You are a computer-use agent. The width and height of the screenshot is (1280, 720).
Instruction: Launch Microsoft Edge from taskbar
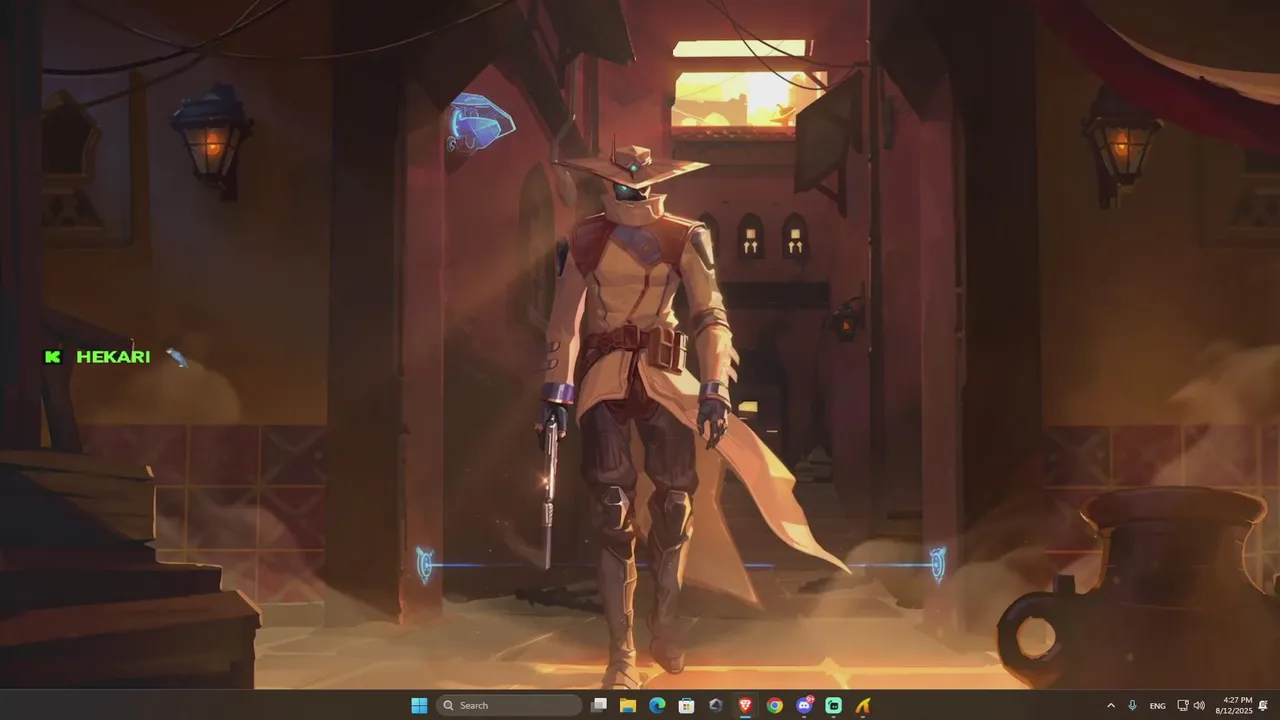[x=657, y=705]
